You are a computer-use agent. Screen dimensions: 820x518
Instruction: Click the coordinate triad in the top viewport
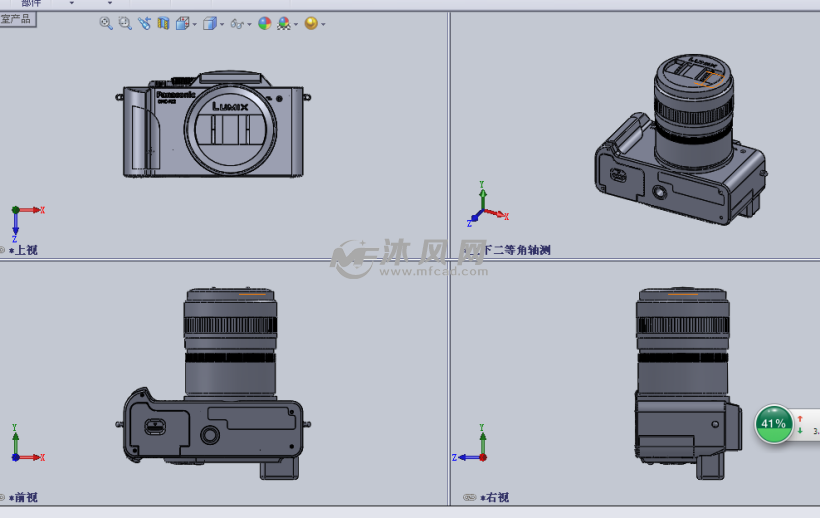[27, 224]
